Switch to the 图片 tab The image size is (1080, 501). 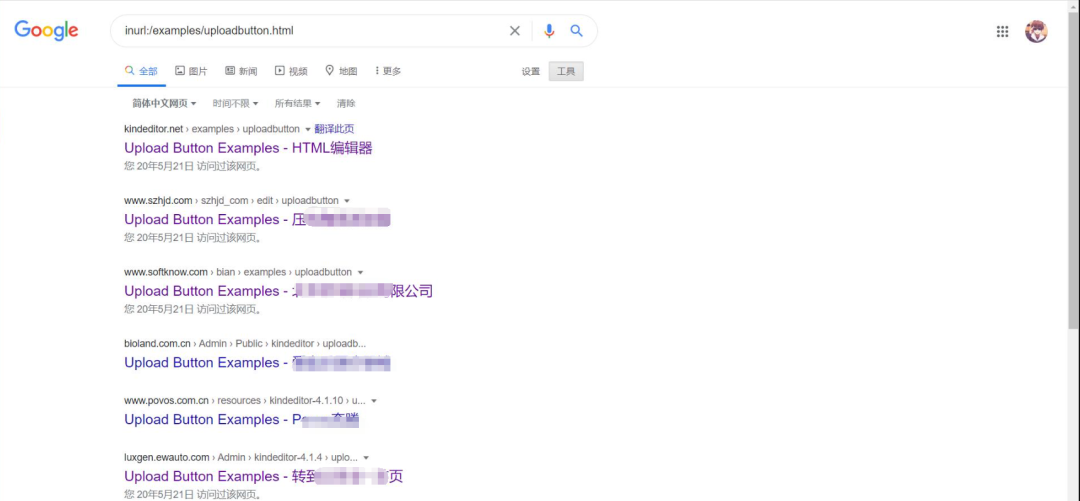191,71
